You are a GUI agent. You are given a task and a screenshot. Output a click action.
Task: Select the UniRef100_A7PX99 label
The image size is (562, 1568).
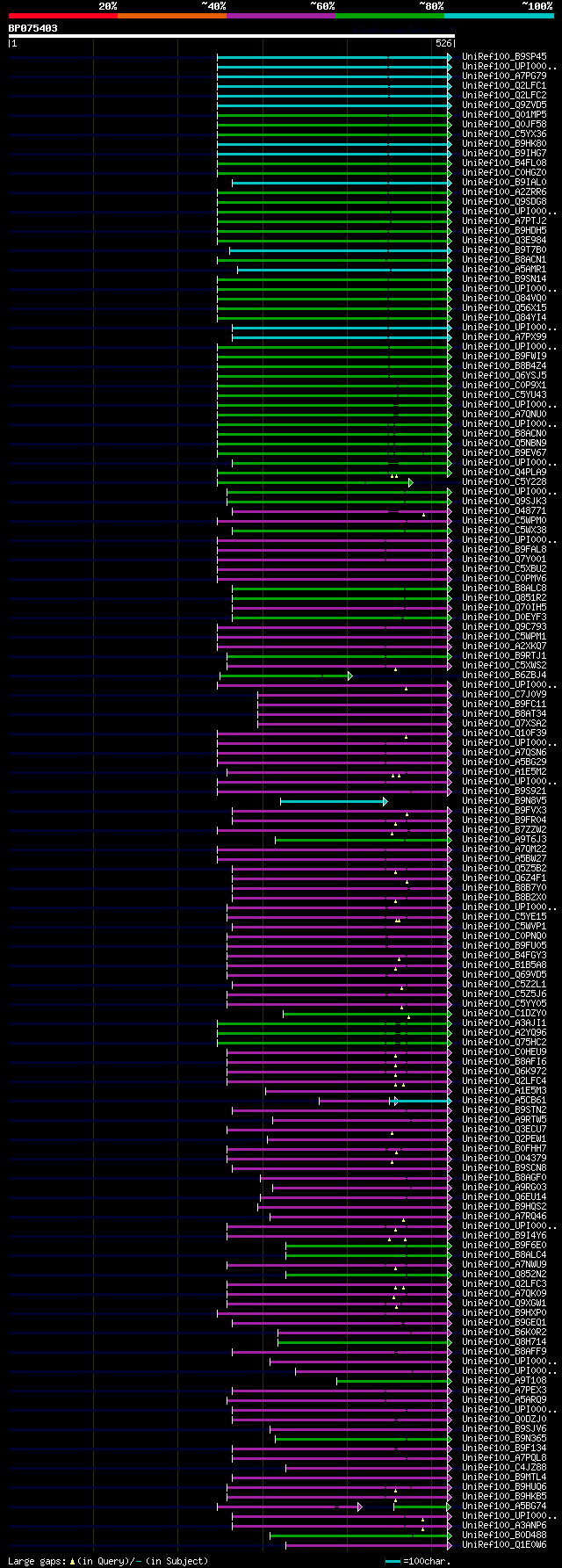pos(504,336)
